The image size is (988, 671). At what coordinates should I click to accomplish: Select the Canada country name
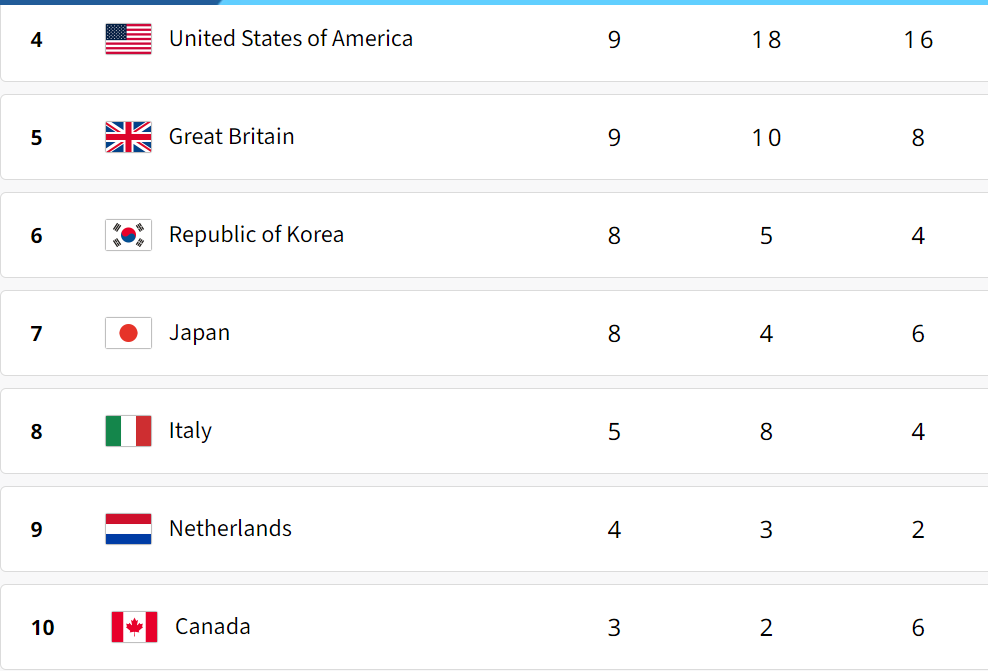(x=212, y=626)
